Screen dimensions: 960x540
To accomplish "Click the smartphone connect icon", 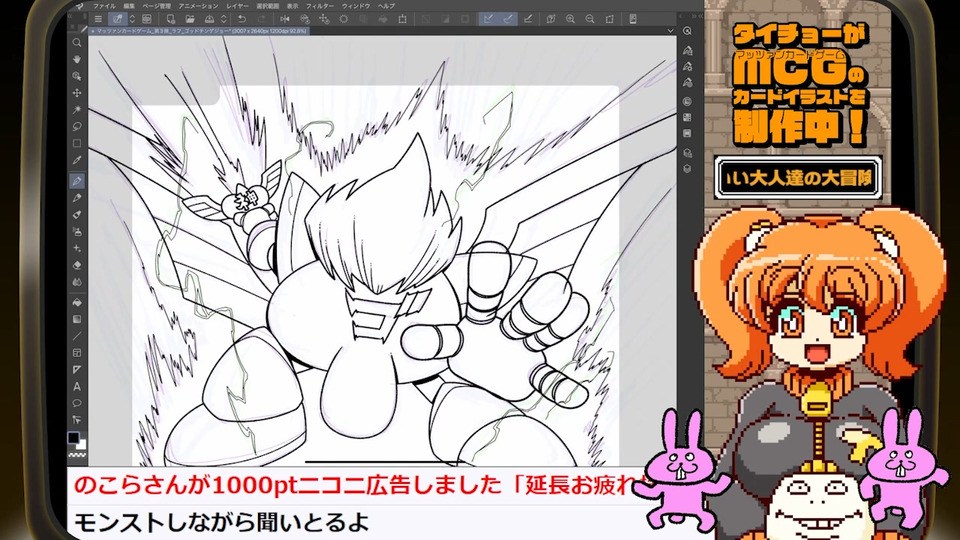I will 633,19.
